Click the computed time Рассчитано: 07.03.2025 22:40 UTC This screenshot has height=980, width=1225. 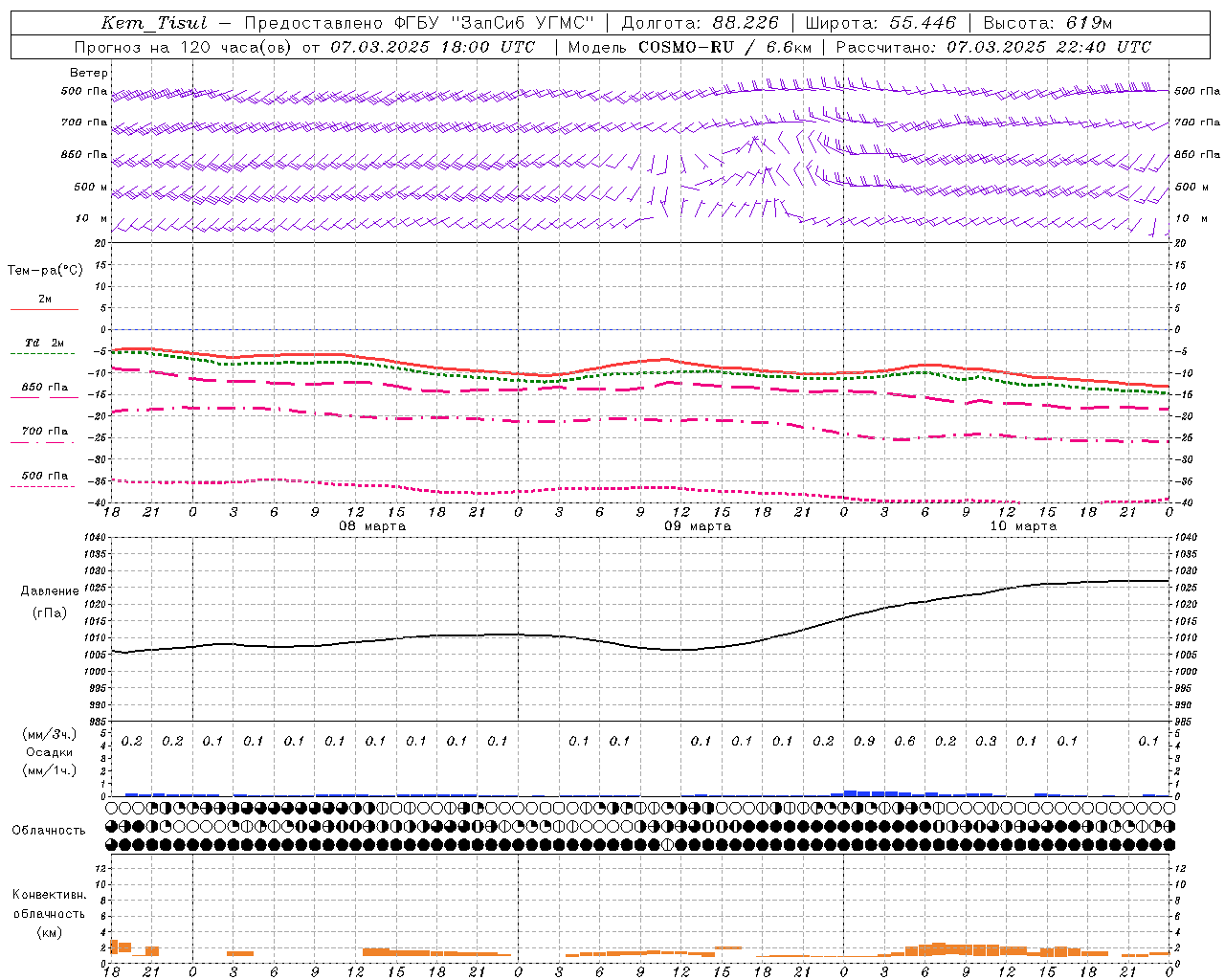[993, 47]
